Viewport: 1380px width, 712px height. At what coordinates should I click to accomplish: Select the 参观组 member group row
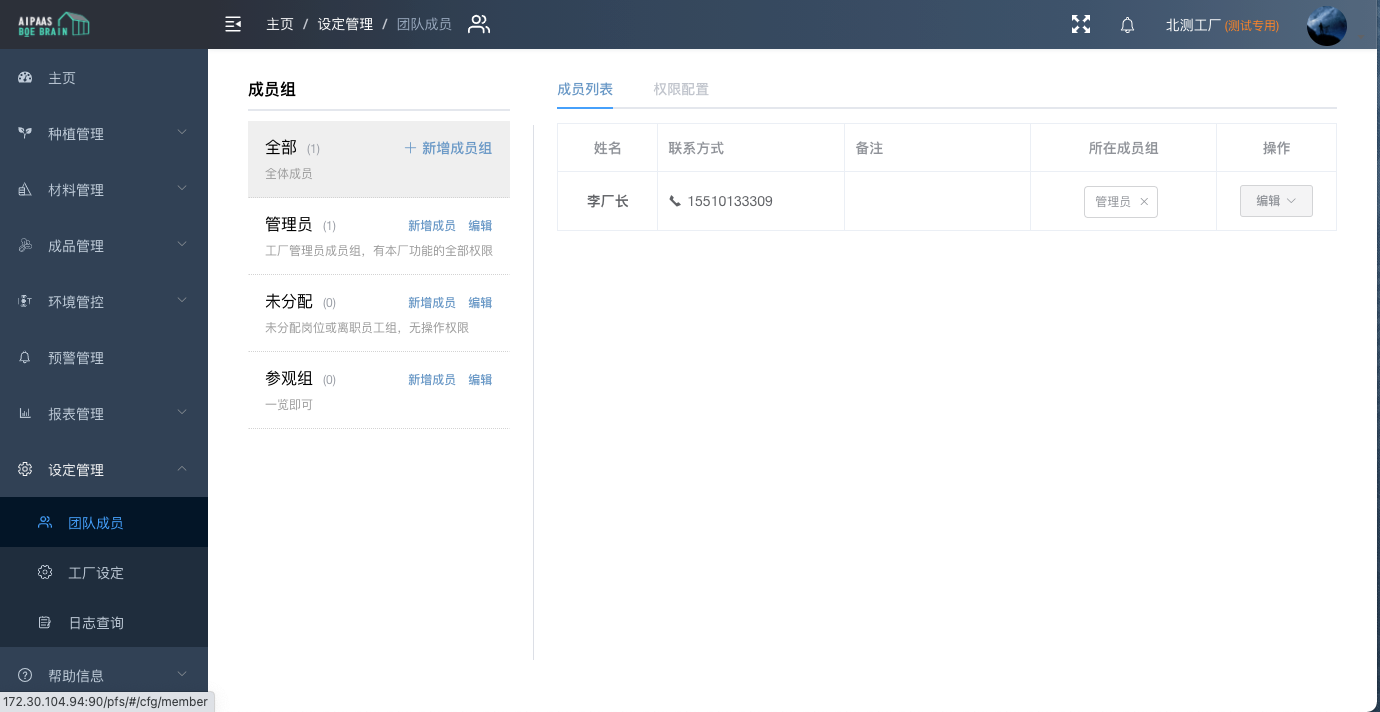379,391
